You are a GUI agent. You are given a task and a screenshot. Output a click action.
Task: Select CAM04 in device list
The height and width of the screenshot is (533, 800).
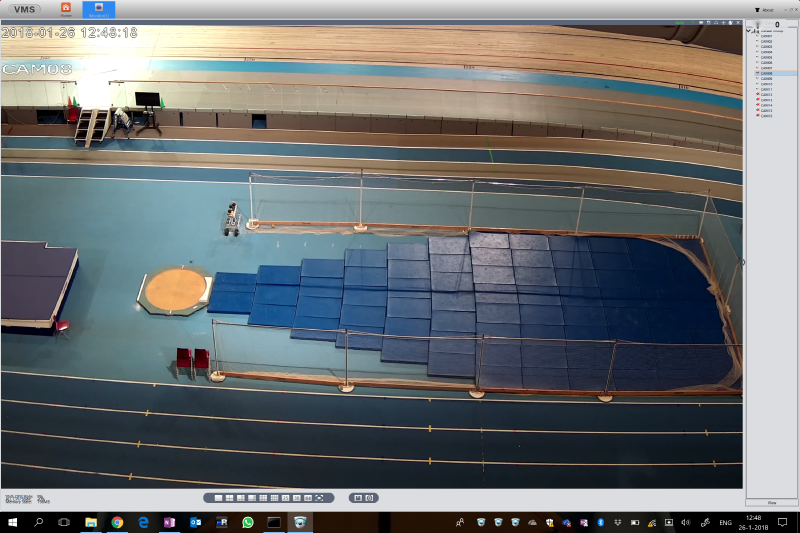pos(766,51)
